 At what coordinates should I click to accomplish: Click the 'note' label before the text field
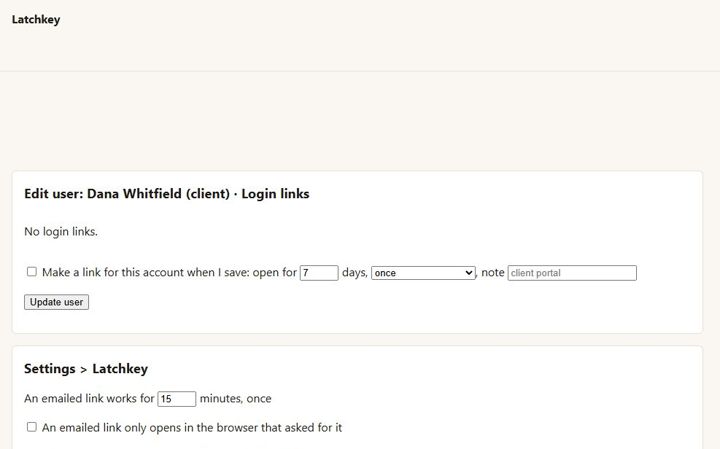(493, 272)
